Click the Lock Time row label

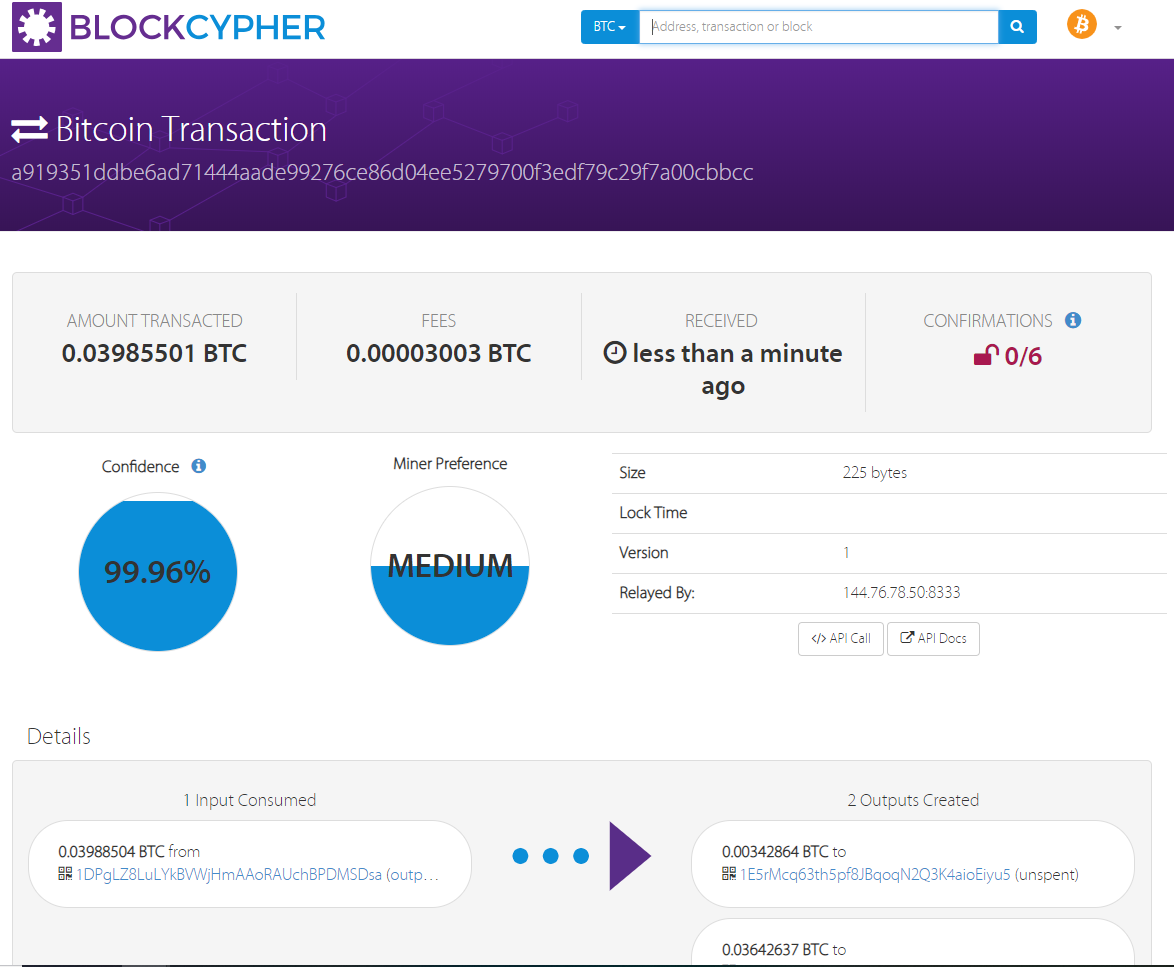tap(653, 513)
